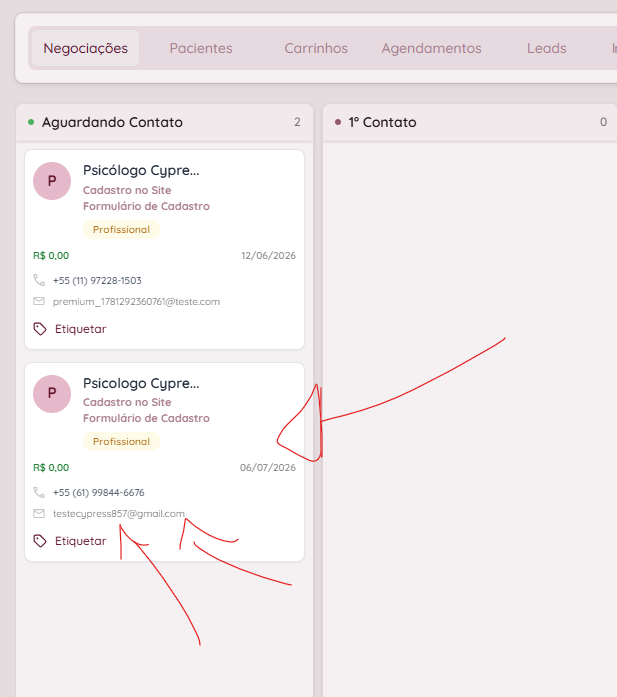Viewport: 617px width, 697px height.
Task: Open the Agendamentos tab
Action: click(431, 48)
